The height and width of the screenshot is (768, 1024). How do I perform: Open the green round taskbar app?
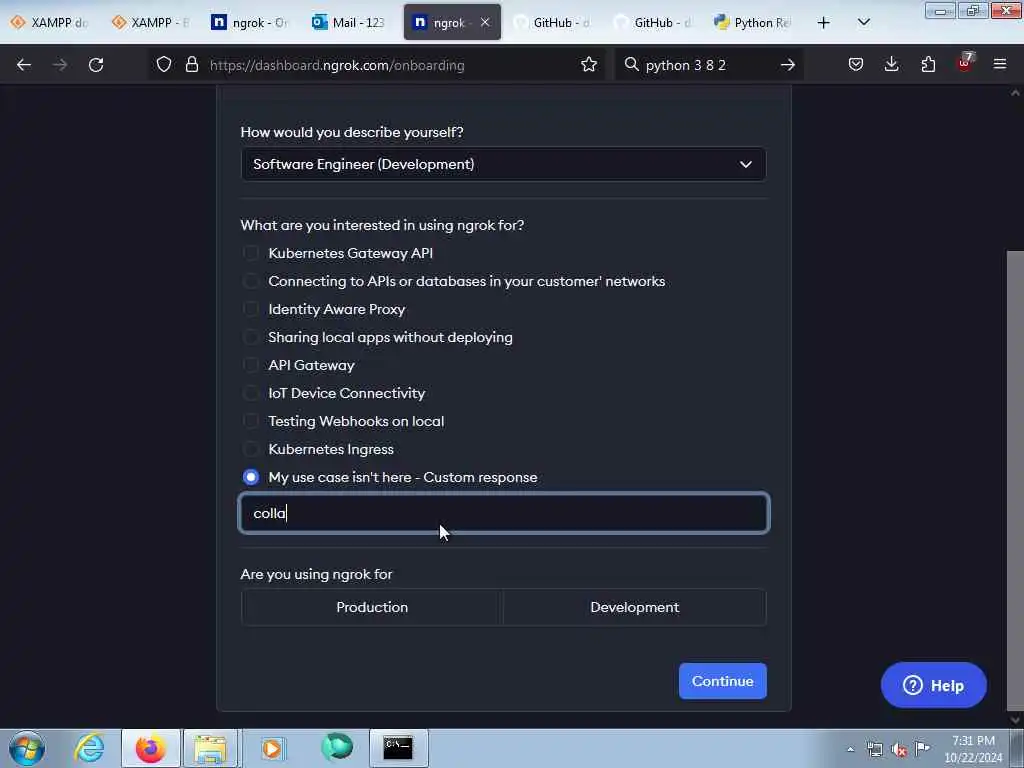[336, 747]
